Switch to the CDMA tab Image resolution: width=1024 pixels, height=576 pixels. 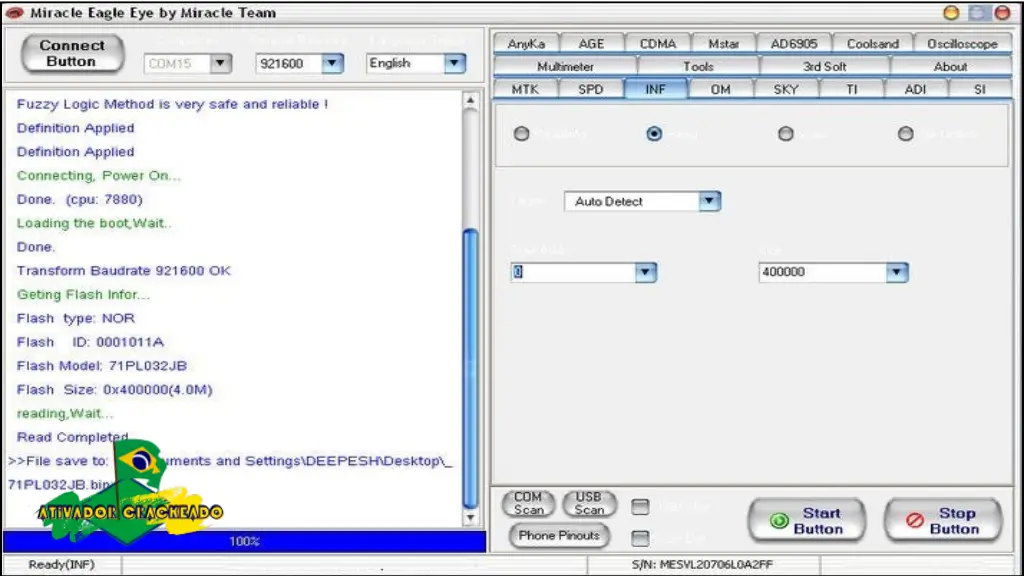(658, 44)
